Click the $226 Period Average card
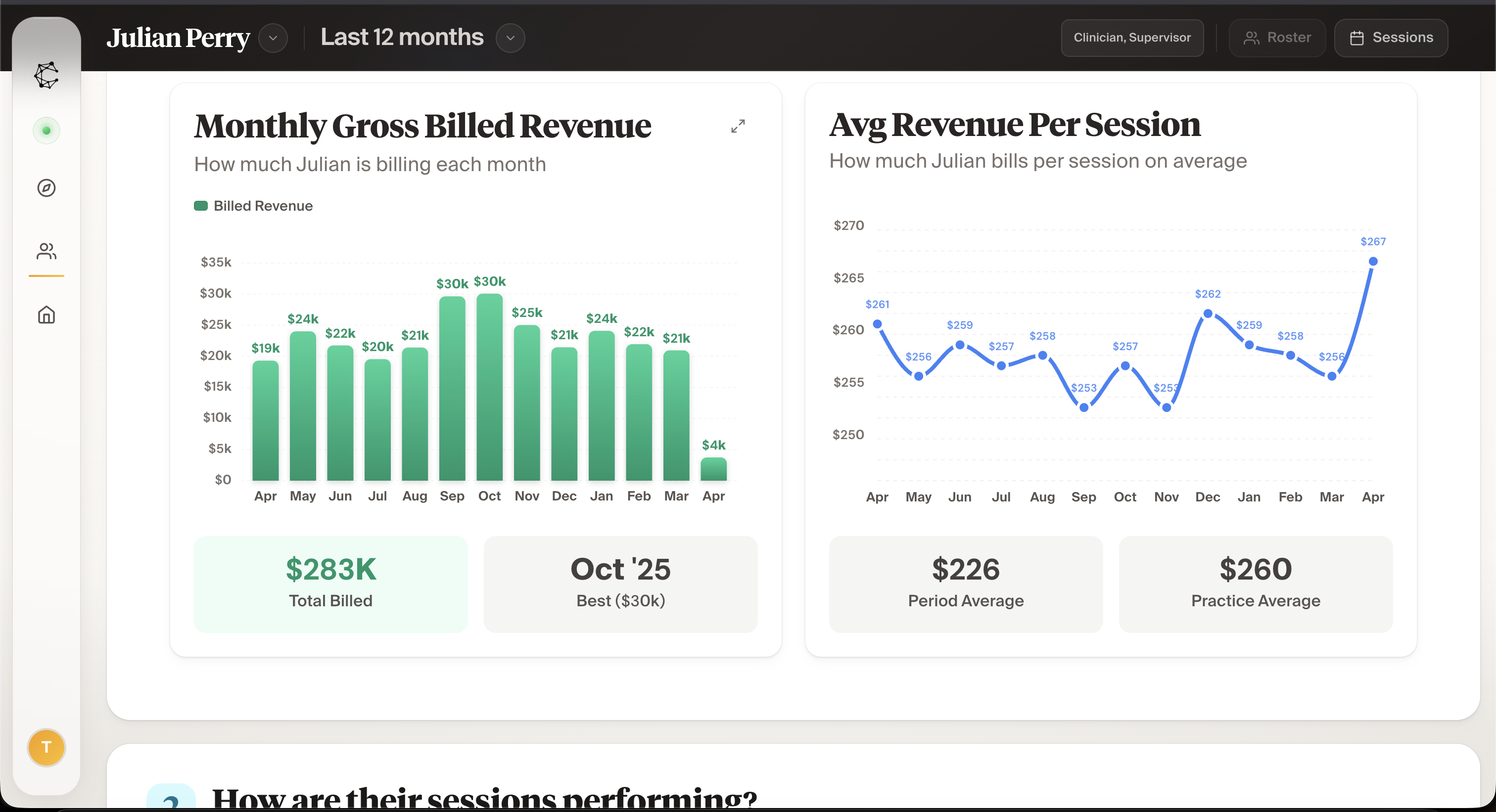The width and height of the screenshot is (1496, 812). [965, 584]
